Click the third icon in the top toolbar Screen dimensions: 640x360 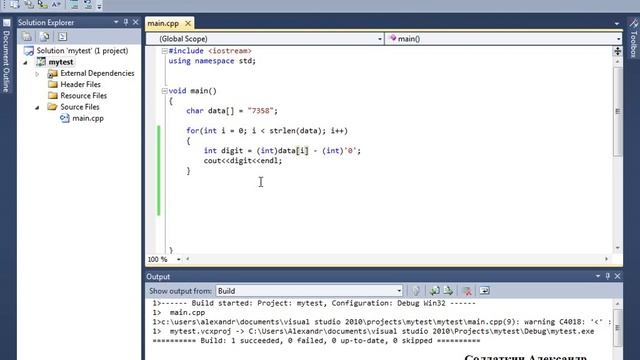click(x=42, y=4)
